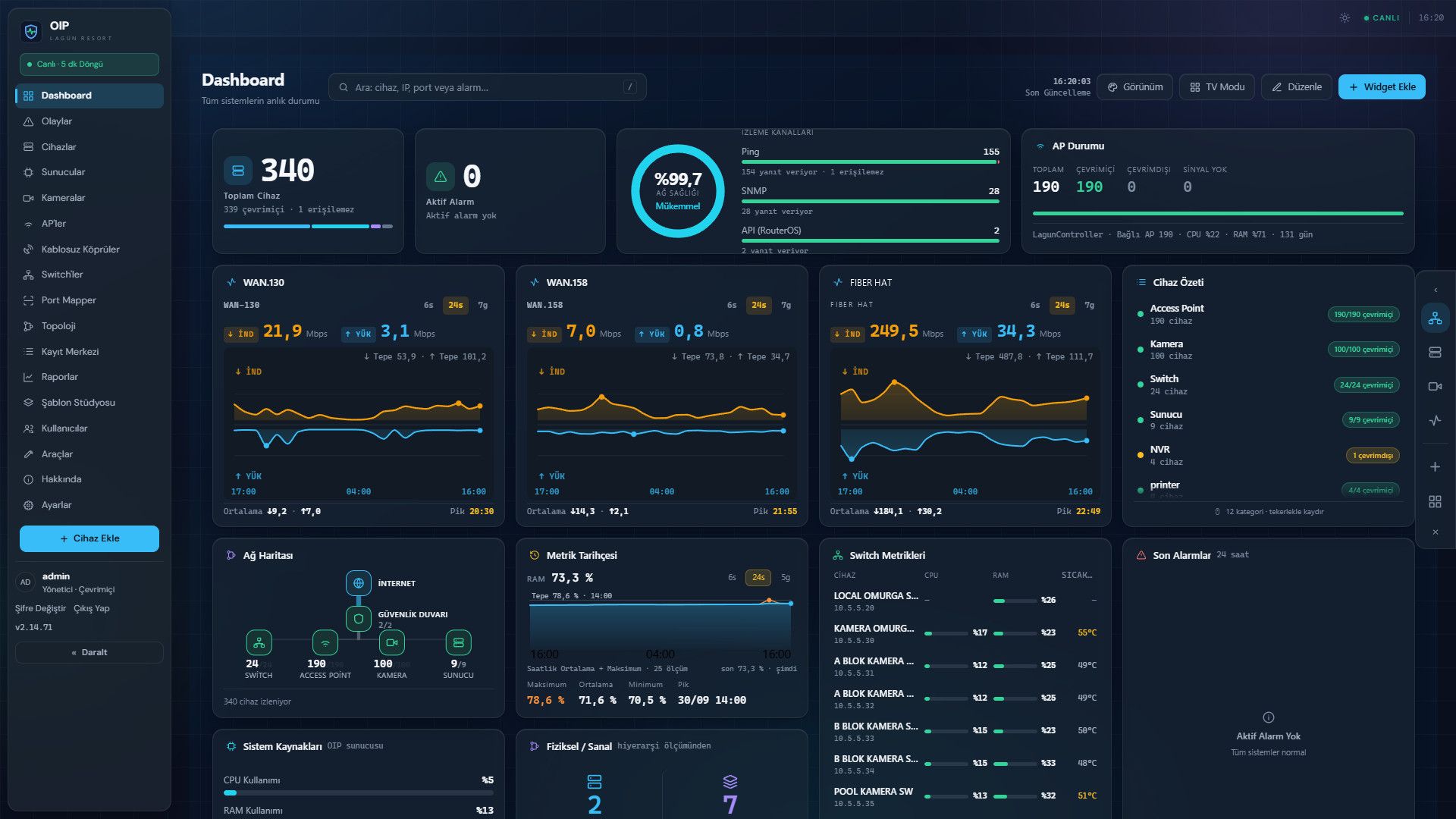Image resolution: width=1456 pixels, height=819 pixels.
Task: Select the camera icon in right rail
Action: point(1435,386)
